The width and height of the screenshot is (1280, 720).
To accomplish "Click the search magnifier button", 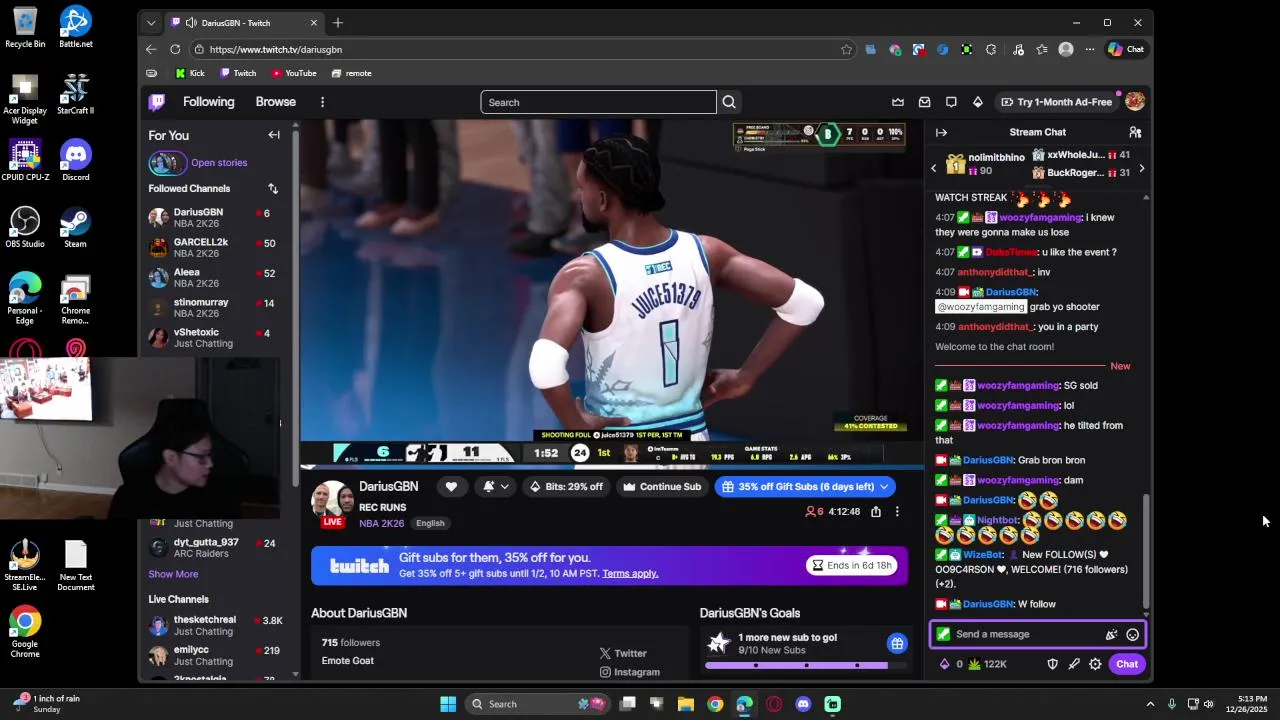I will [729, 102].
